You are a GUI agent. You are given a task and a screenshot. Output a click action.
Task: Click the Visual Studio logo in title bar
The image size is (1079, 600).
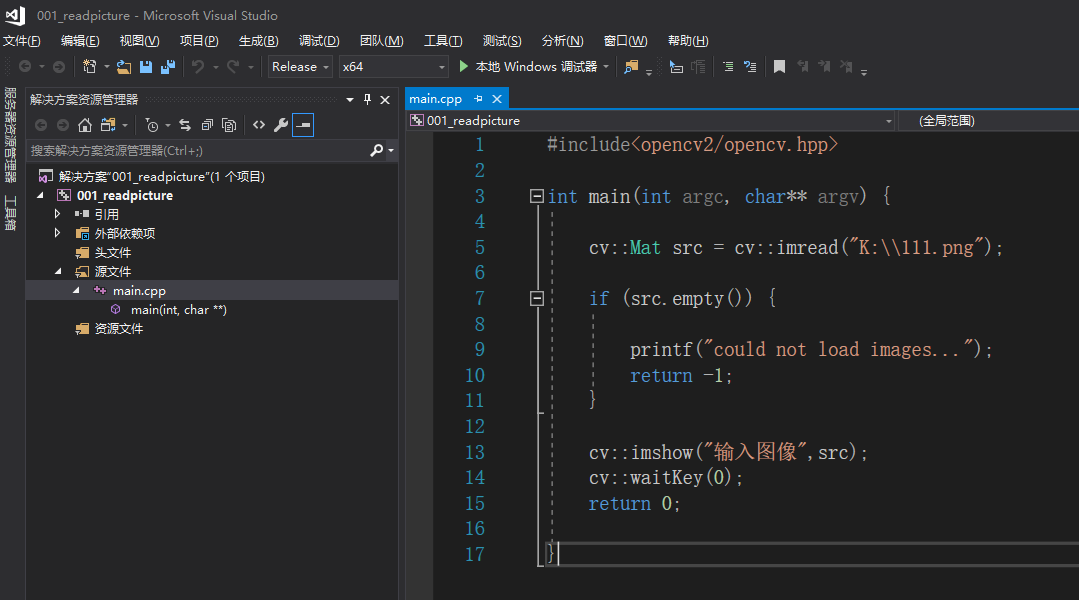(15, 15)
